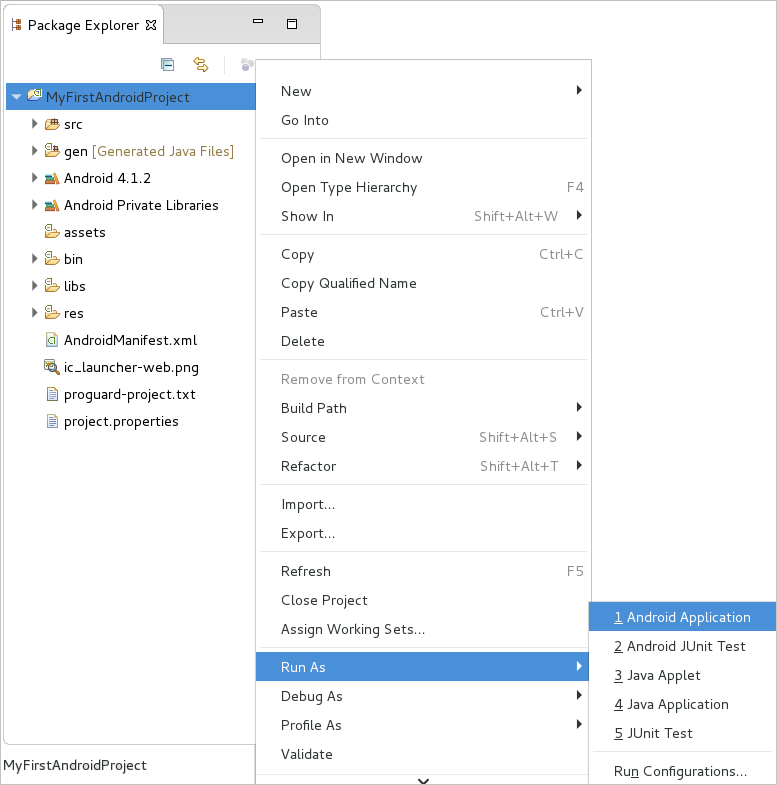777x785 pixels.
Task: Select the assets folder
Action: click(x=85, y=232)
